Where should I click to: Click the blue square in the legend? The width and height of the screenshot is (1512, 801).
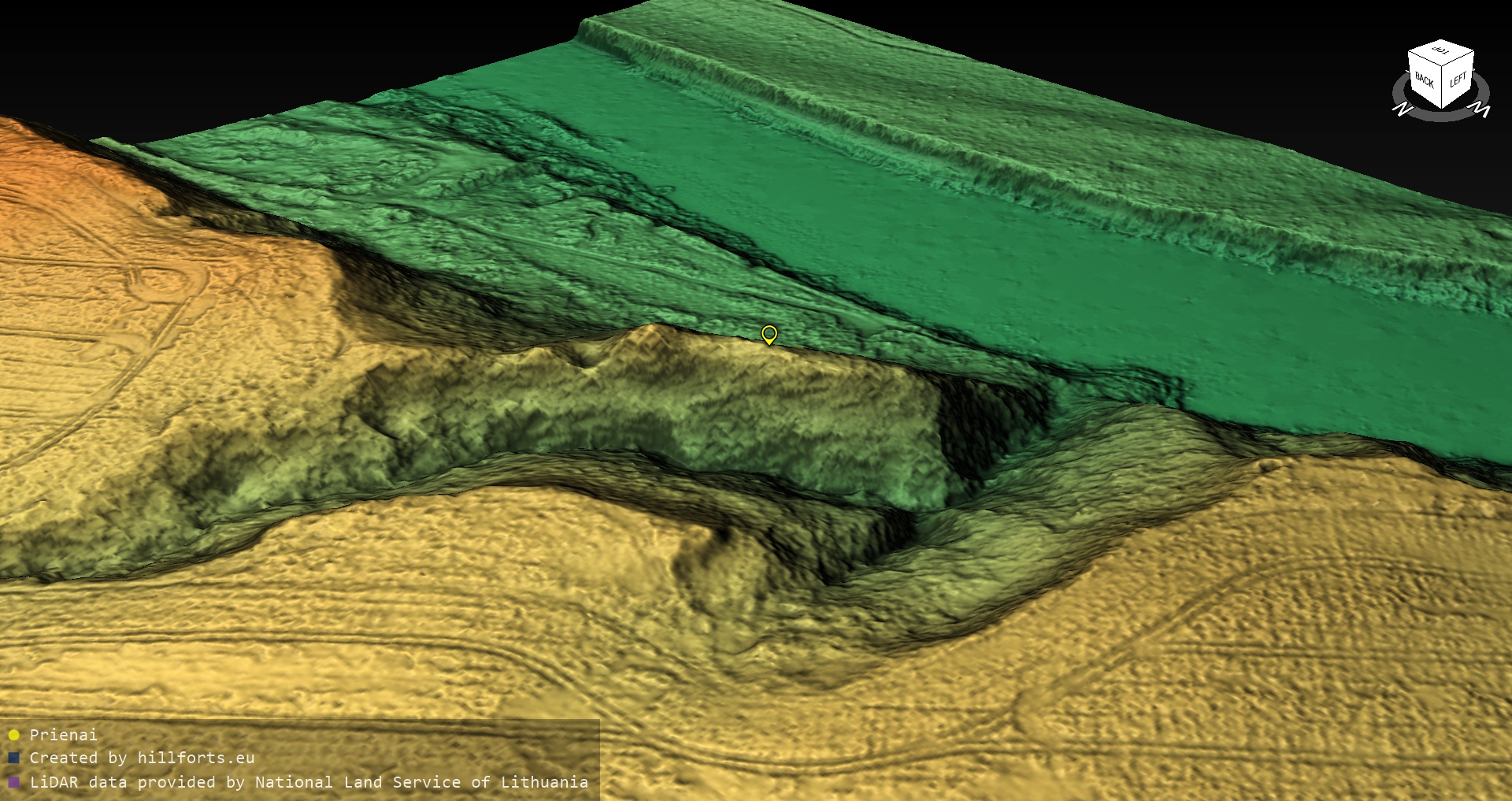point(13,758)
